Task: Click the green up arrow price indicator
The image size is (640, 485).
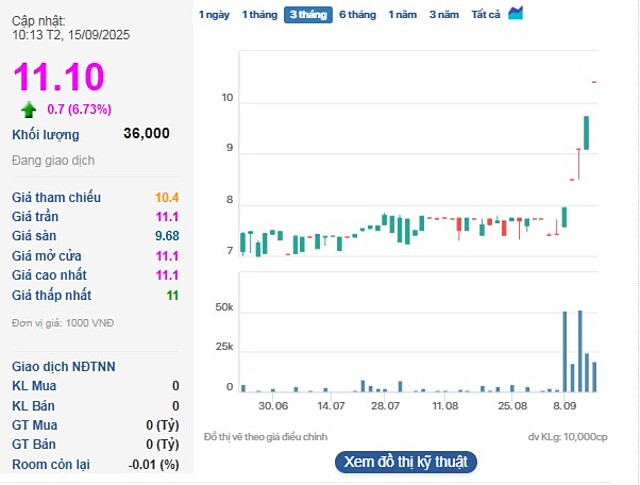Action: click(x=28, y=109)
